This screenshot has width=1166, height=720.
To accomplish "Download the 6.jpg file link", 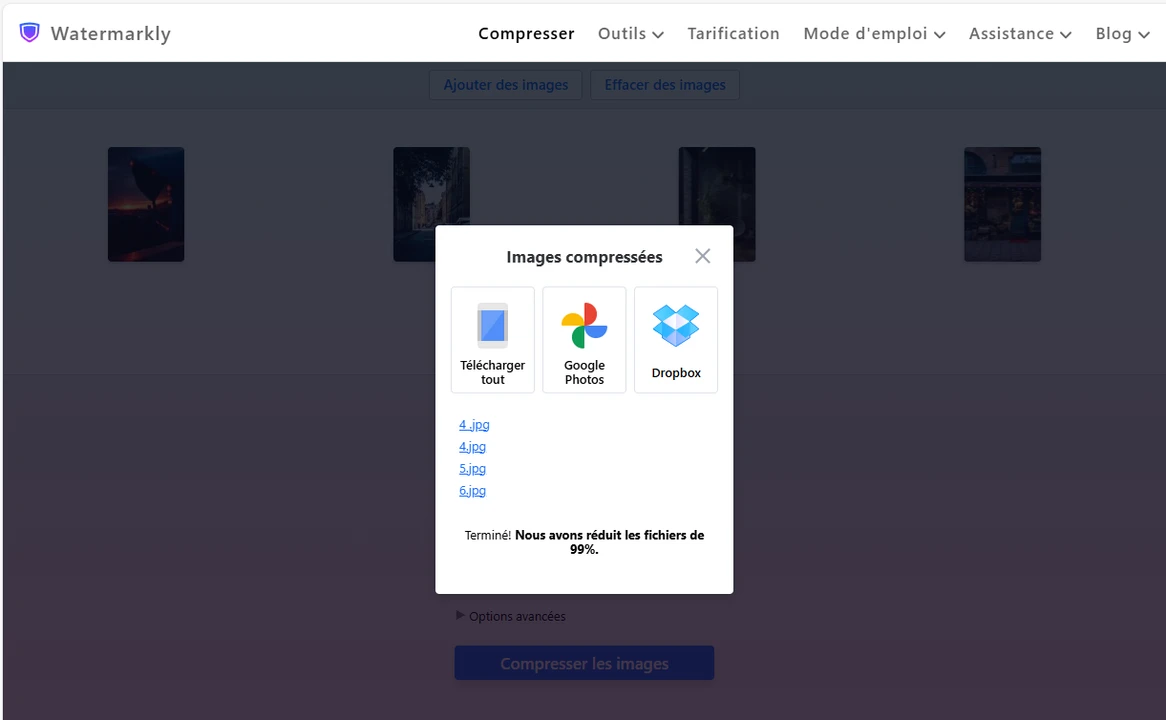I will pyautogui.click(x=472, y=491).
